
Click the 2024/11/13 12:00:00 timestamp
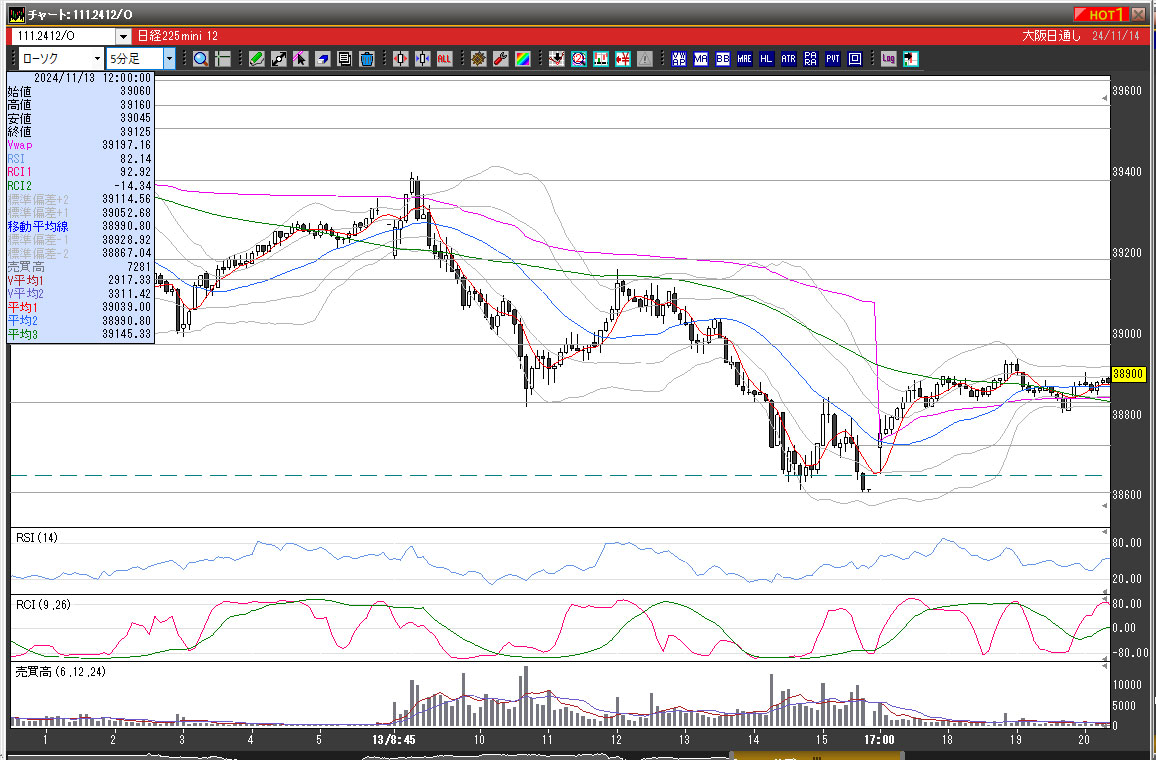point(92,78)
